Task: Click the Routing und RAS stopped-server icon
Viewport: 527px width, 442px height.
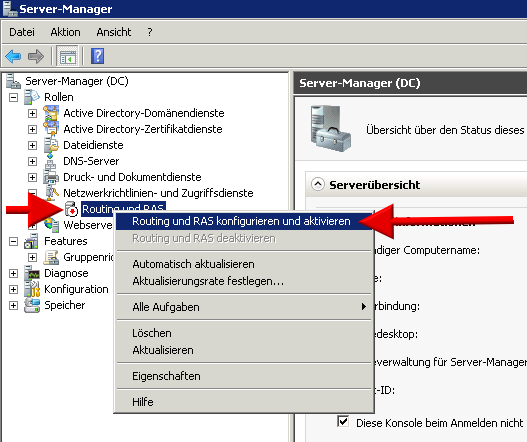Action: [71, 209]
